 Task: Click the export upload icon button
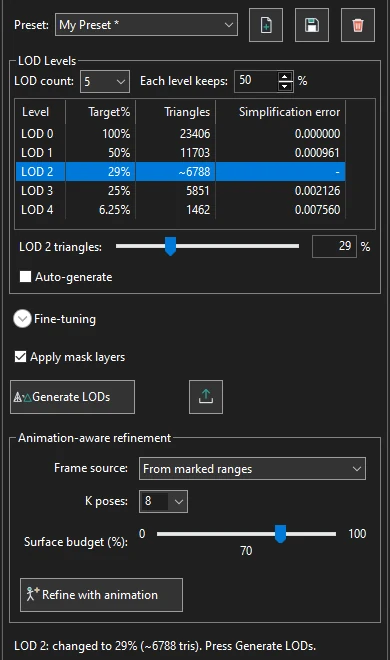pos(206,397)
